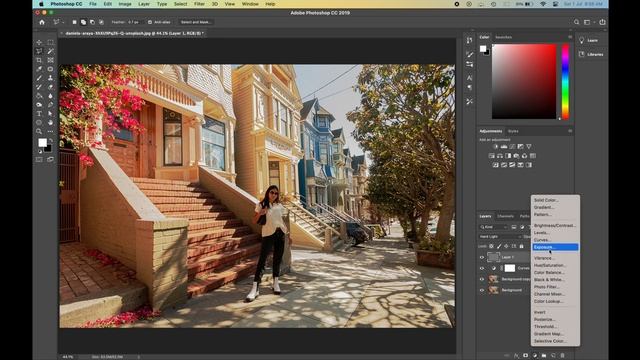The height and width of the screenshot is (360, 640).
Task: Select the Clone Stamp tool
Action: point(50,78)
